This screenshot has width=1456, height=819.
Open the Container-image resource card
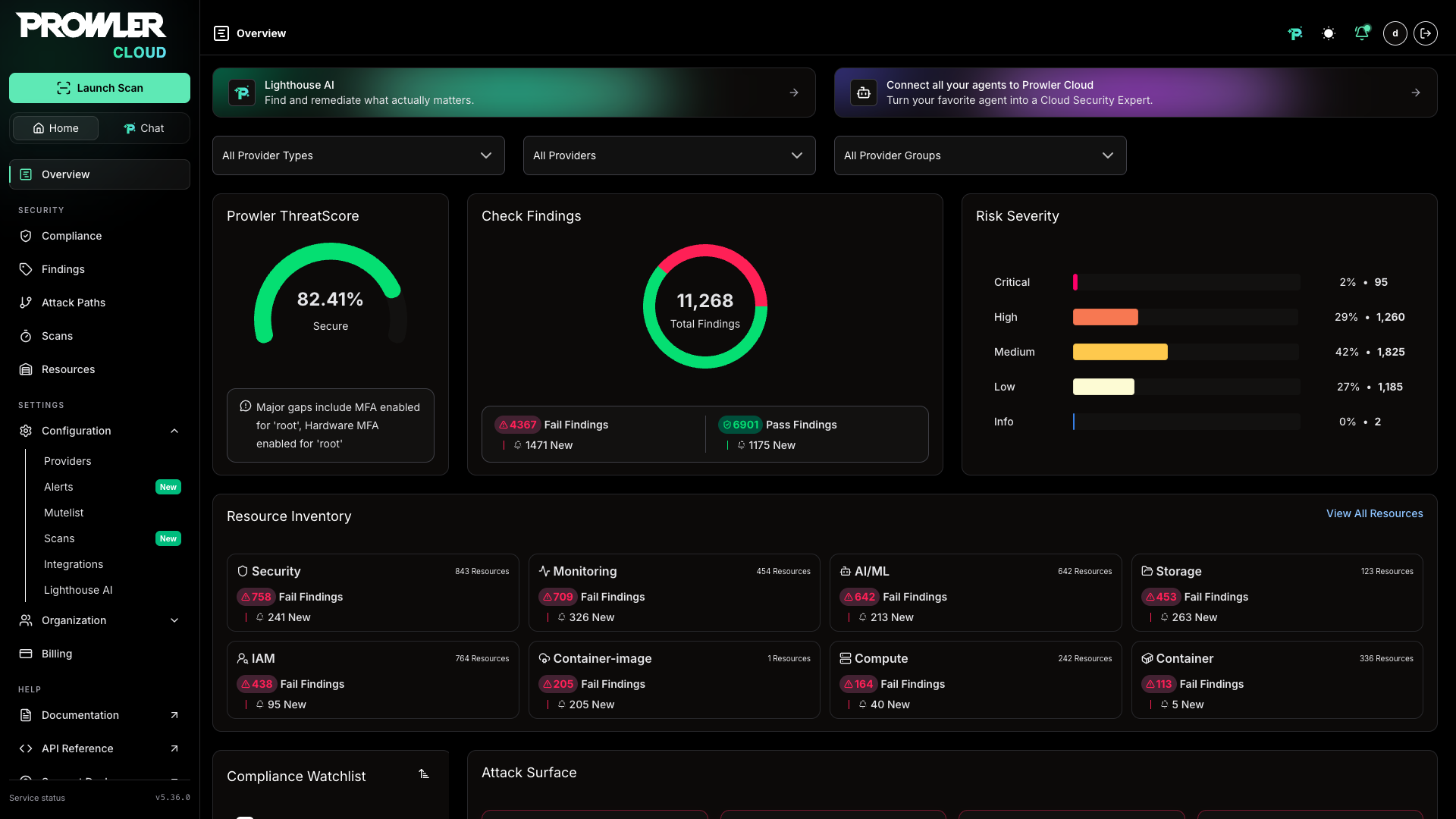tap(674, 680)
